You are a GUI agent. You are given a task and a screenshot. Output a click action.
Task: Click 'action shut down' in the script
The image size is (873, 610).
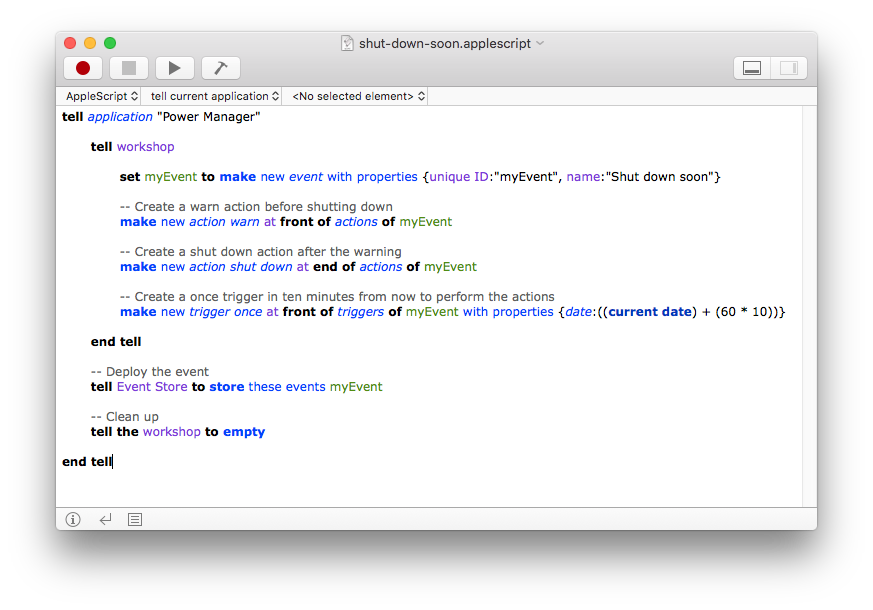tap(241, 267)
